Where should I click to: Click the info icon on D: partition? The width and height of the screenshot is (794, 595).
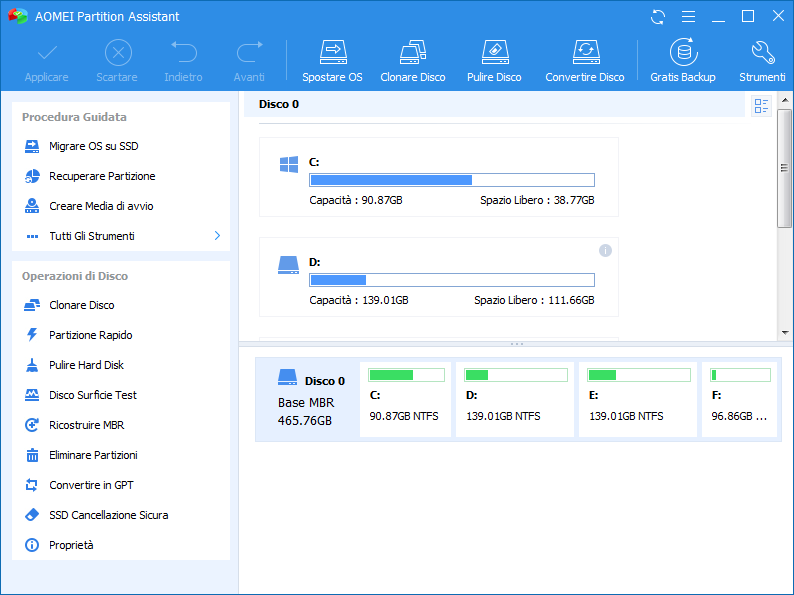pyautogui.click(x=605, y=250)
